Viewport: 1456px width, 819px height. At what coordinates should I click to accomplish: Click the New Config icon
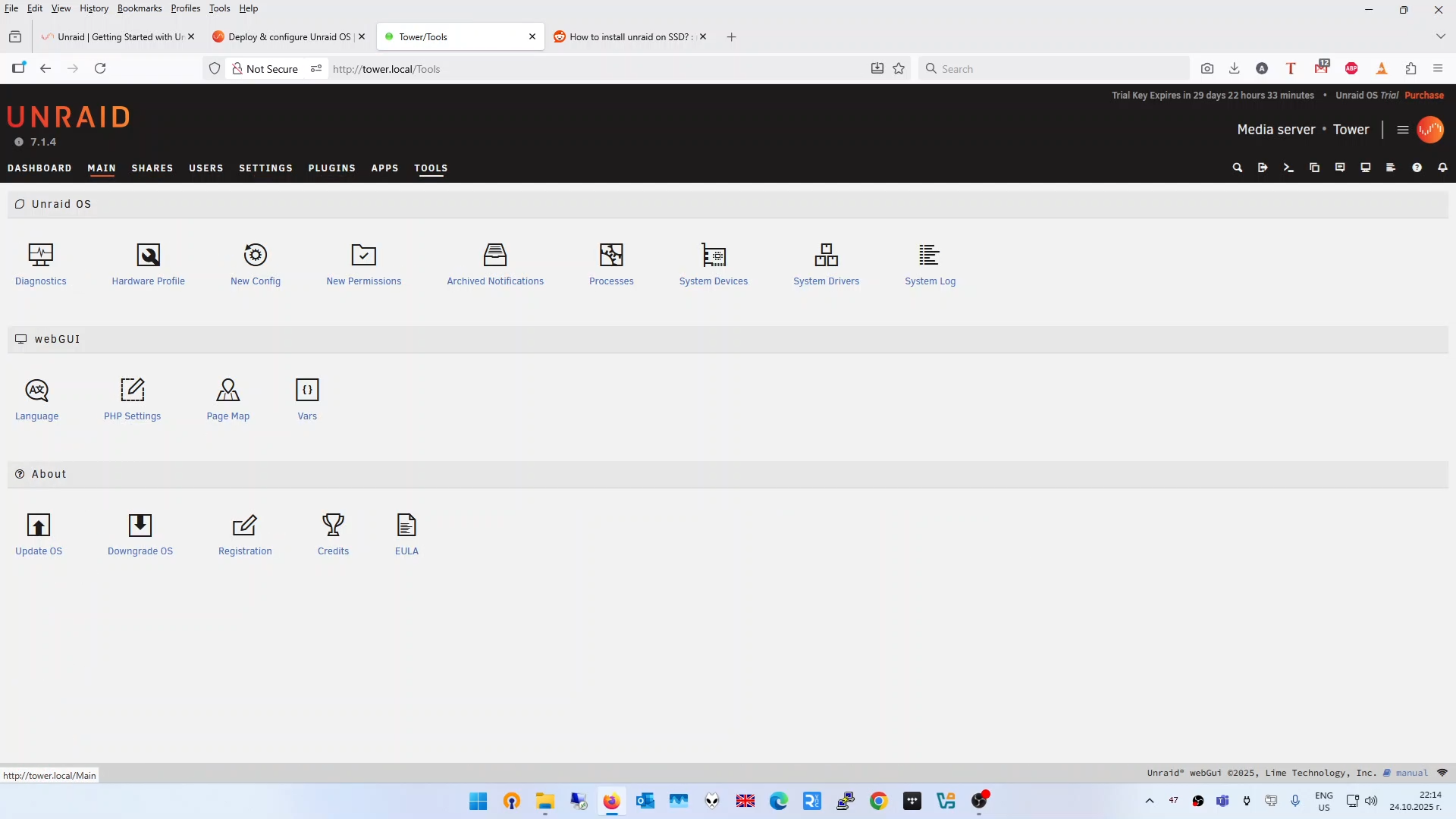(x=256, y=256)
